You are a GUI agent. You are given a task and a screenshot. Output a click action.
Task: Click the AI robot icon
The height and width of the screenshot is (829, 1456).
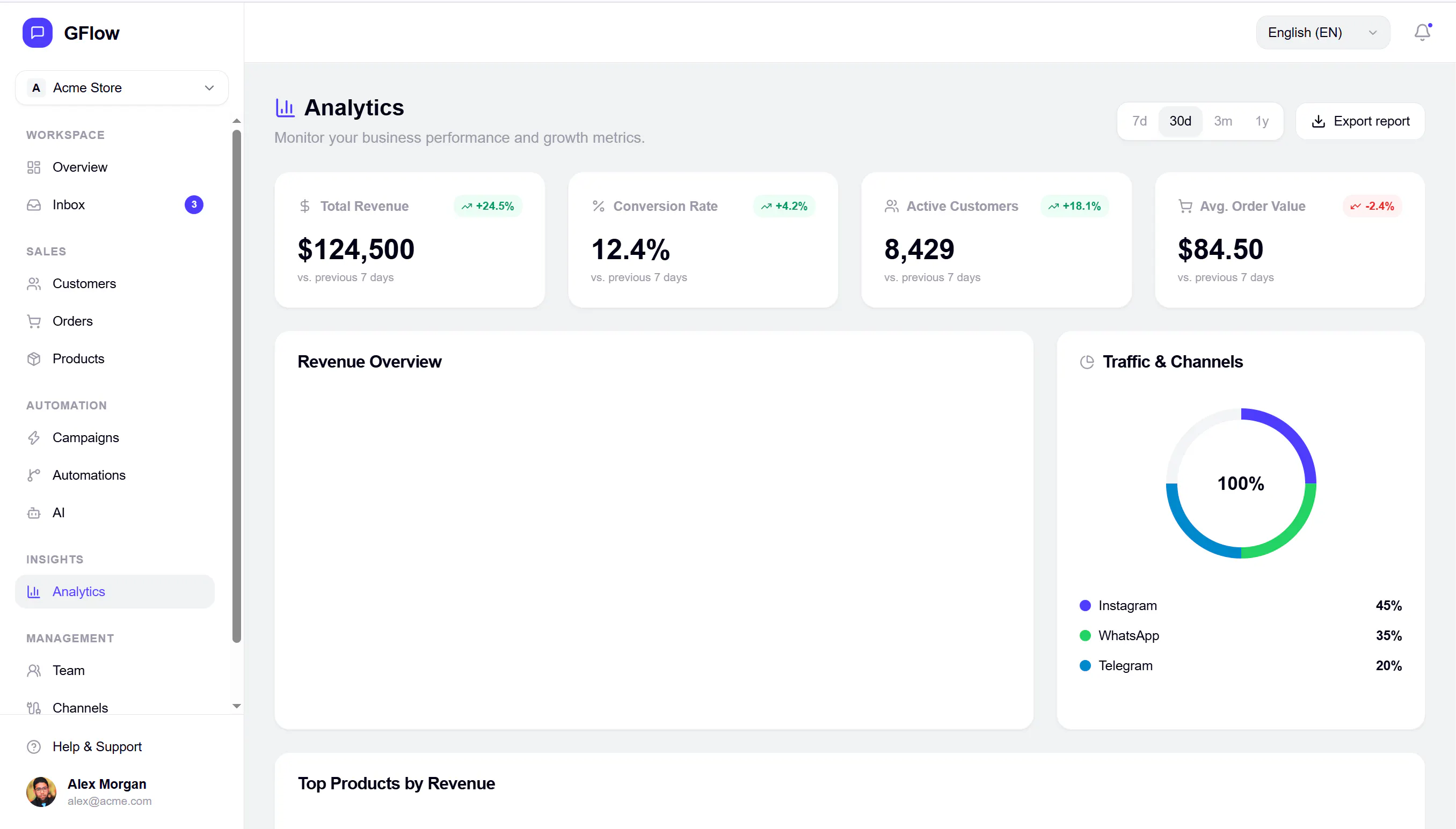(34, 513)
